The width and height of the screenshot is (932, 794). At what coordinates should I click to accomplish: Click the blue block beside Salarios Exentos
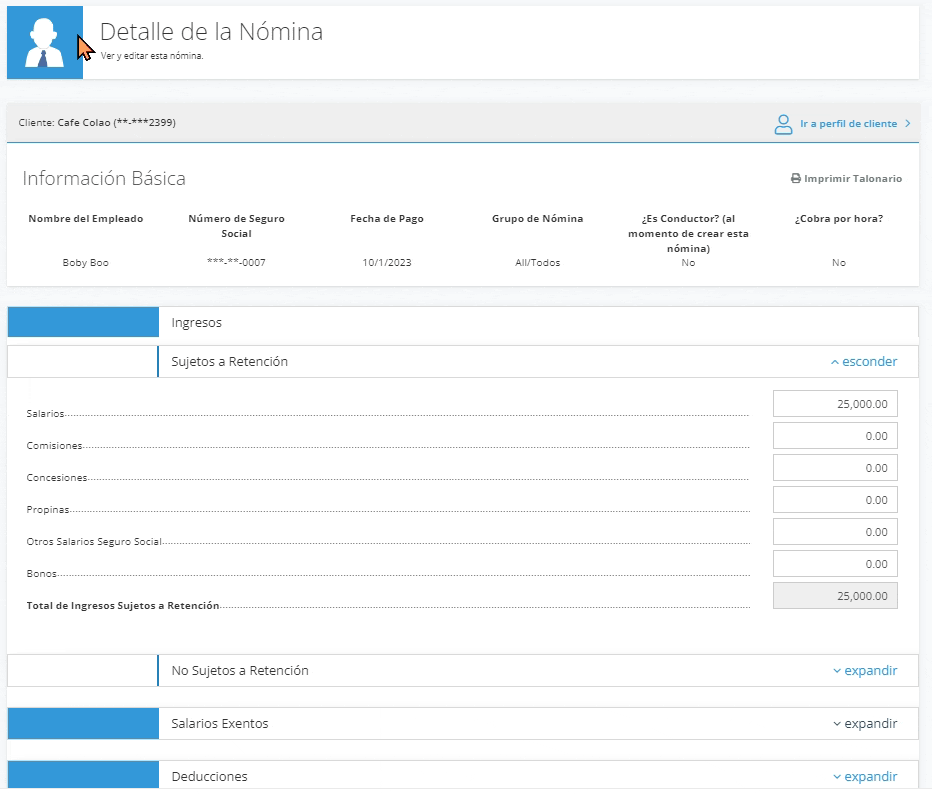[83, 723]
